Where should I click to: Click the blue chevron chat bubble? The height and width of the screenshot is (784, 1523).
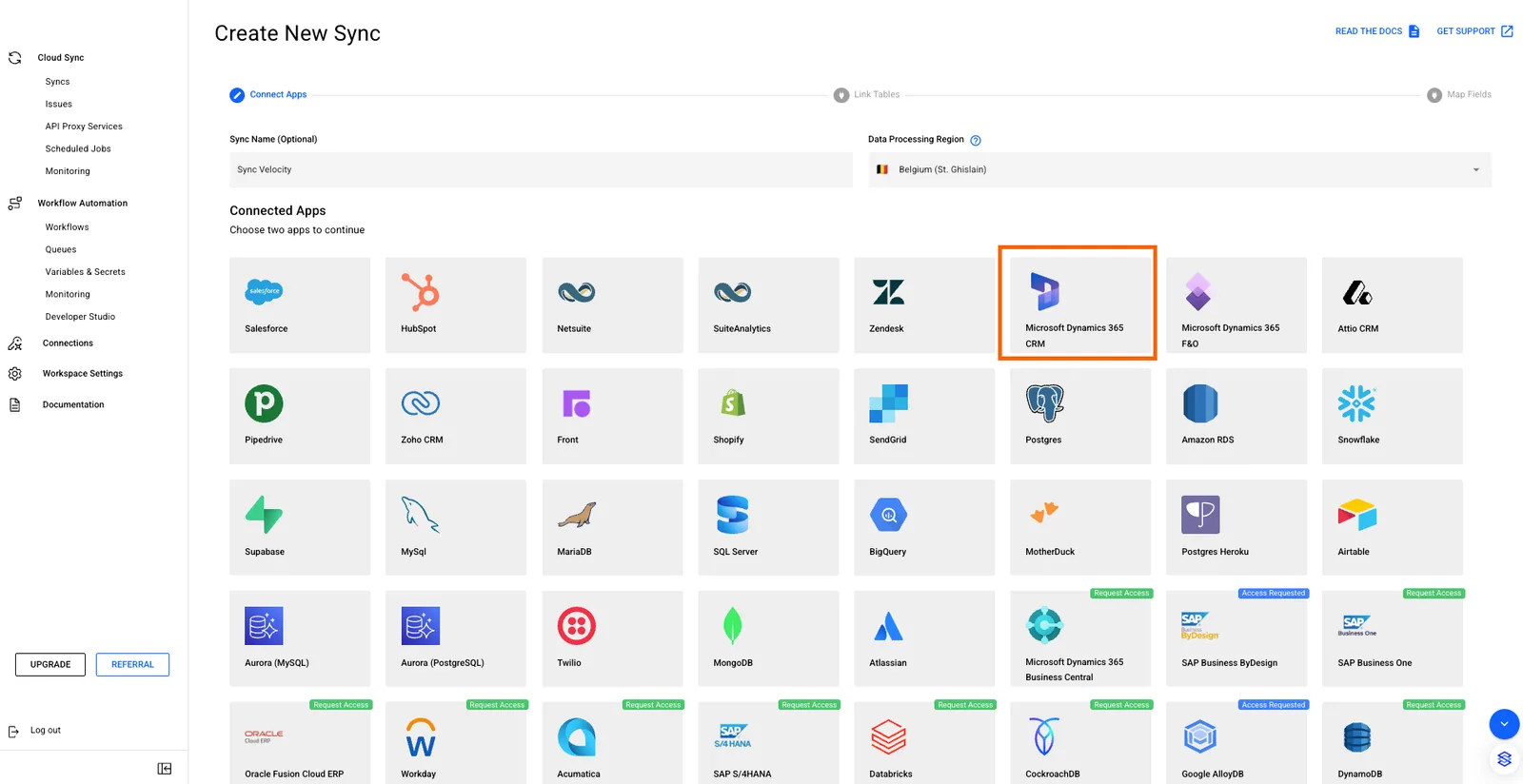(x=1504, y=724)
